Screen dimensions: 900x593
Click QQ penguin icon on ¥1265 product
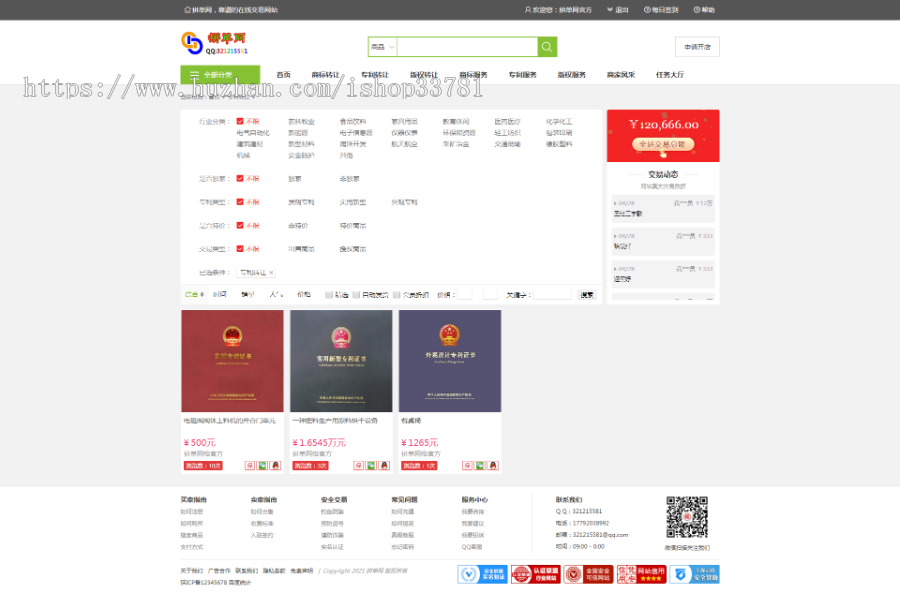coord(493,466)
